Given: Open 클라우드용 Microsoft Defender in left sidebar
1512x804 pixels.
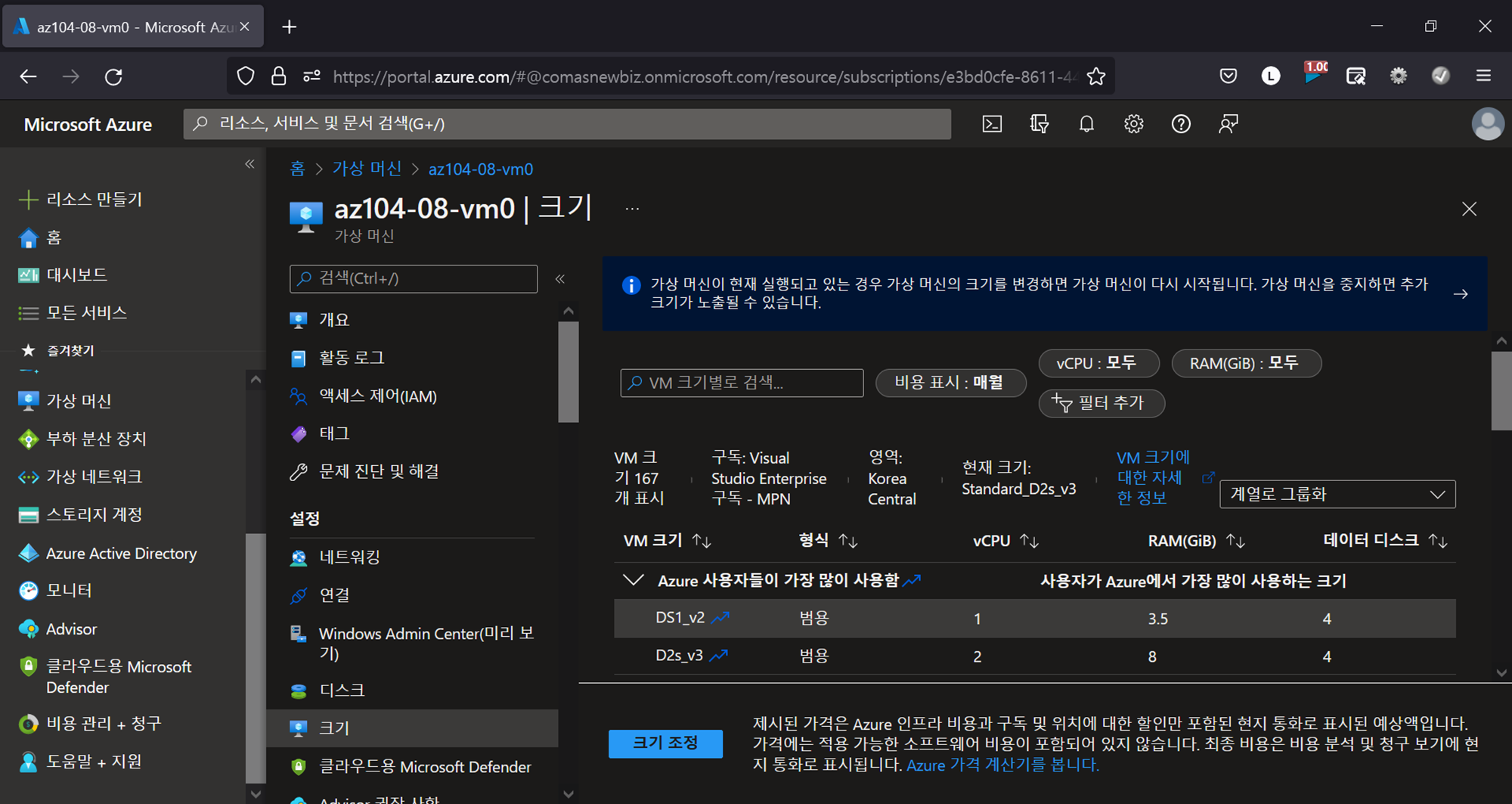Looking at the screenshot, I should (105, 676).
